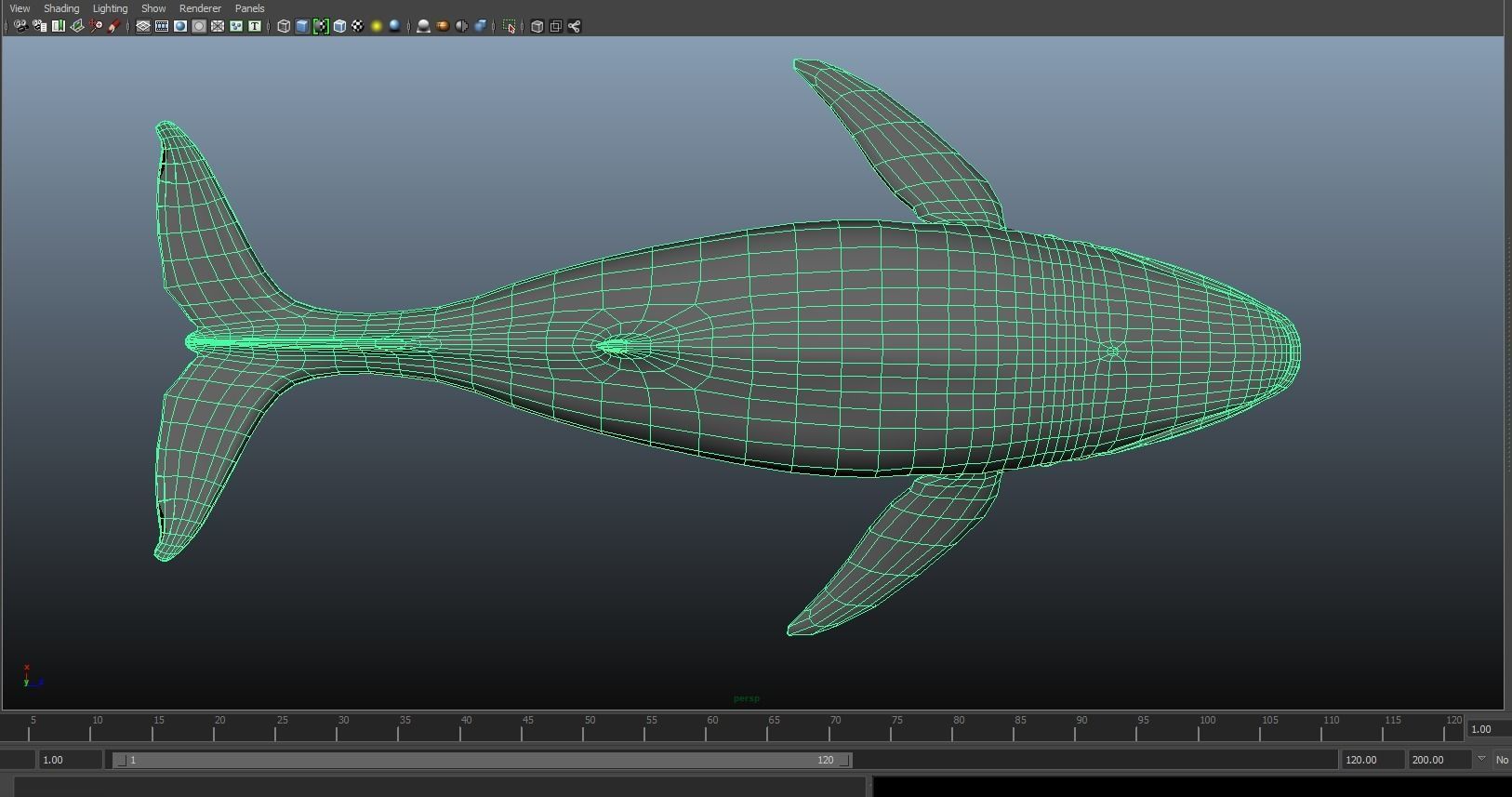The width and height of the screenshot is (1512, 797).
Task: Click the animation end field 200.00
Action: coord(1439,760)
